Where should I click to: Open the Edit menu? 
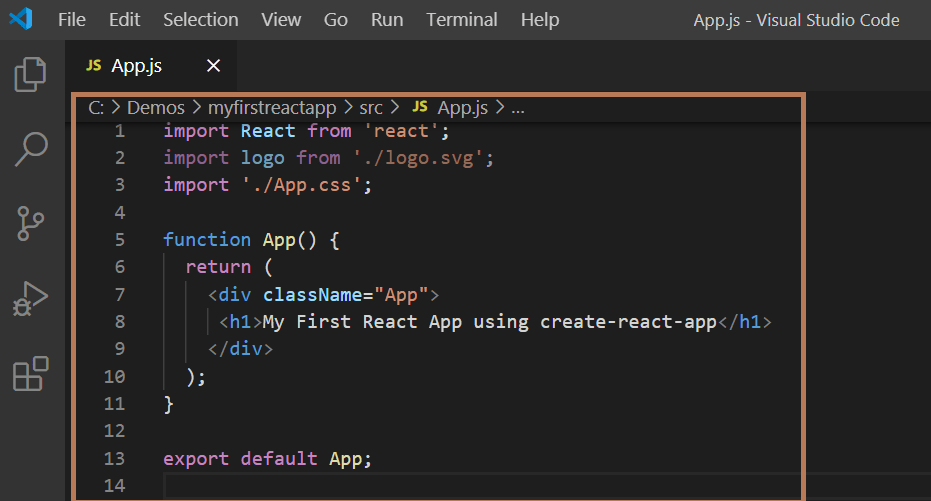coord(124,20)
